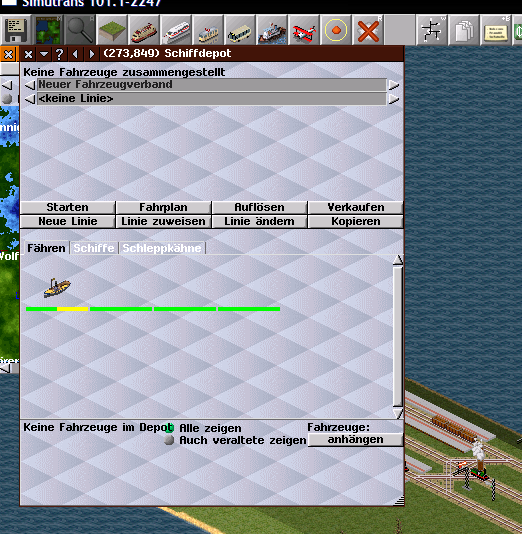The image size is (522, 534).
Task: Switch to the Schleppkähne tab
Action: coord(162,248)
